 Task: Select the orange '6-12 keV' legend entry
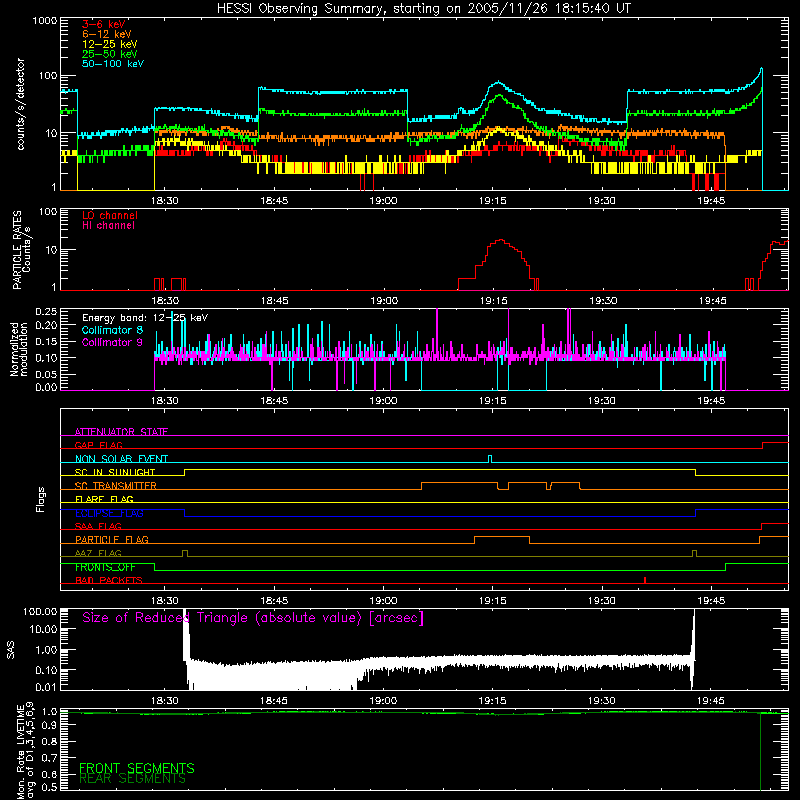coord(107,34)
